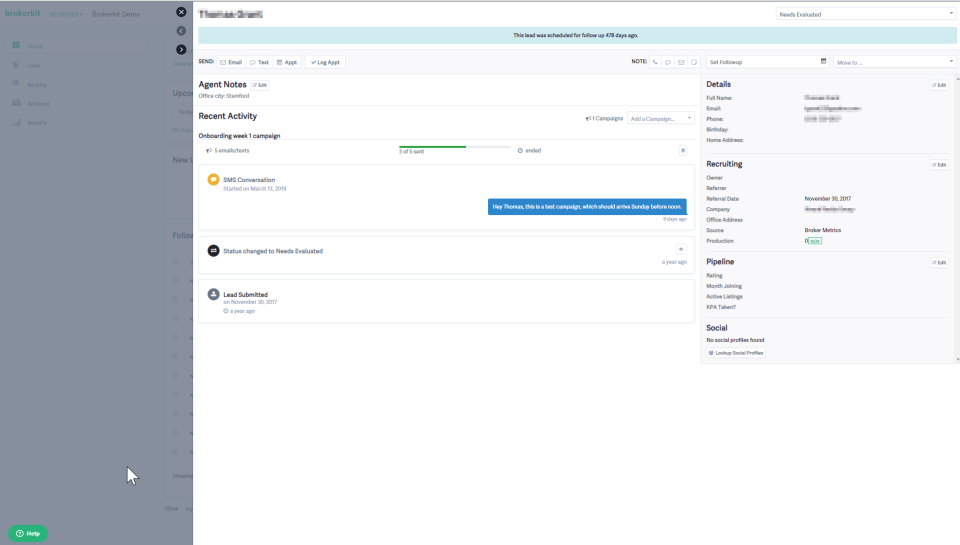
Task: Go to previous lead arrow
Action: 181,31
